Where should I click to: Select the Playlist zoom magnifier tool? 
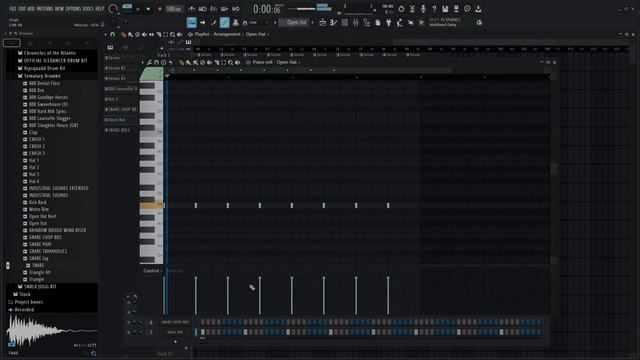click(173, 35)
